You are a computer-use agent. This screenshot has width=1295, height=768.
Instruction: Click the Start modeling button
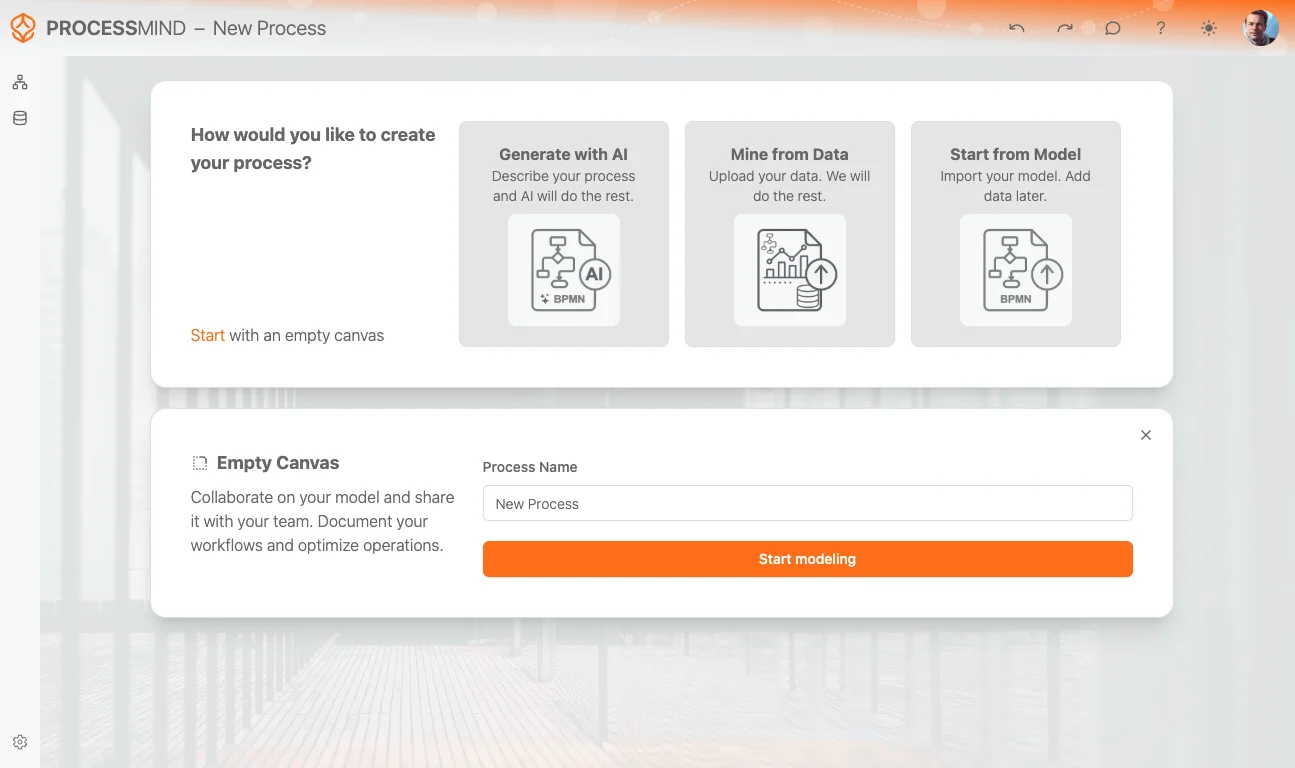pos(808,559)
